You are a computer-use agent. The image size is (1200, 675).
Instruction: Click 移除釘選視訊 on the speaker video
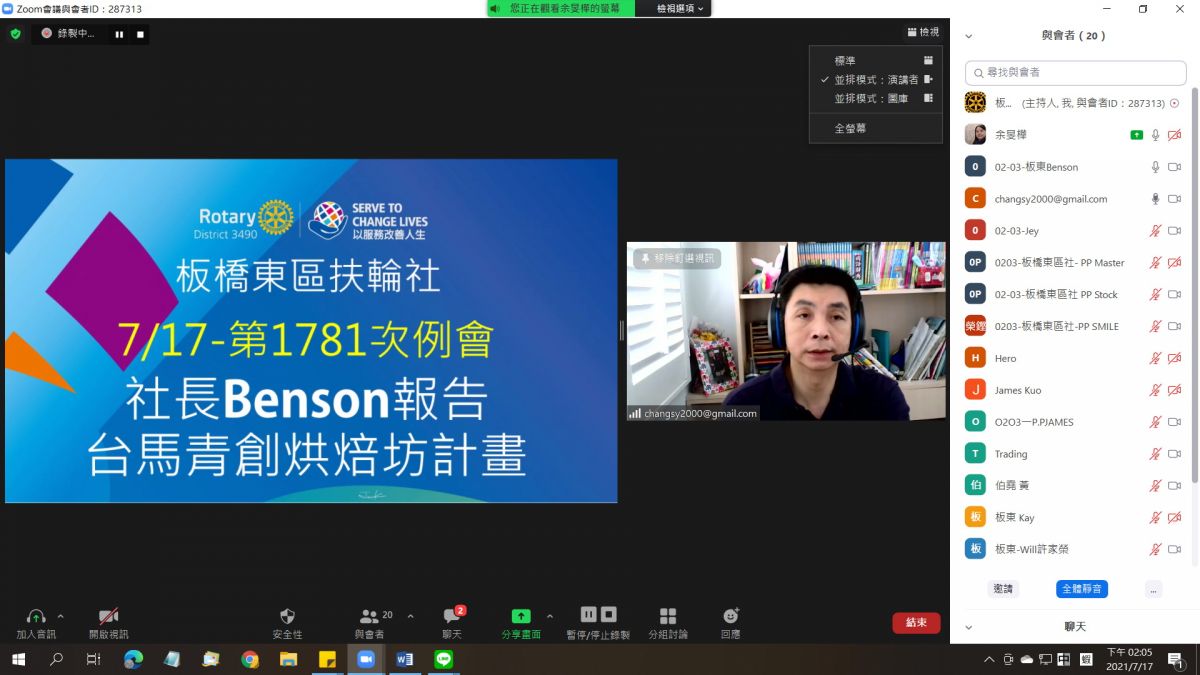tap(677, 258)
